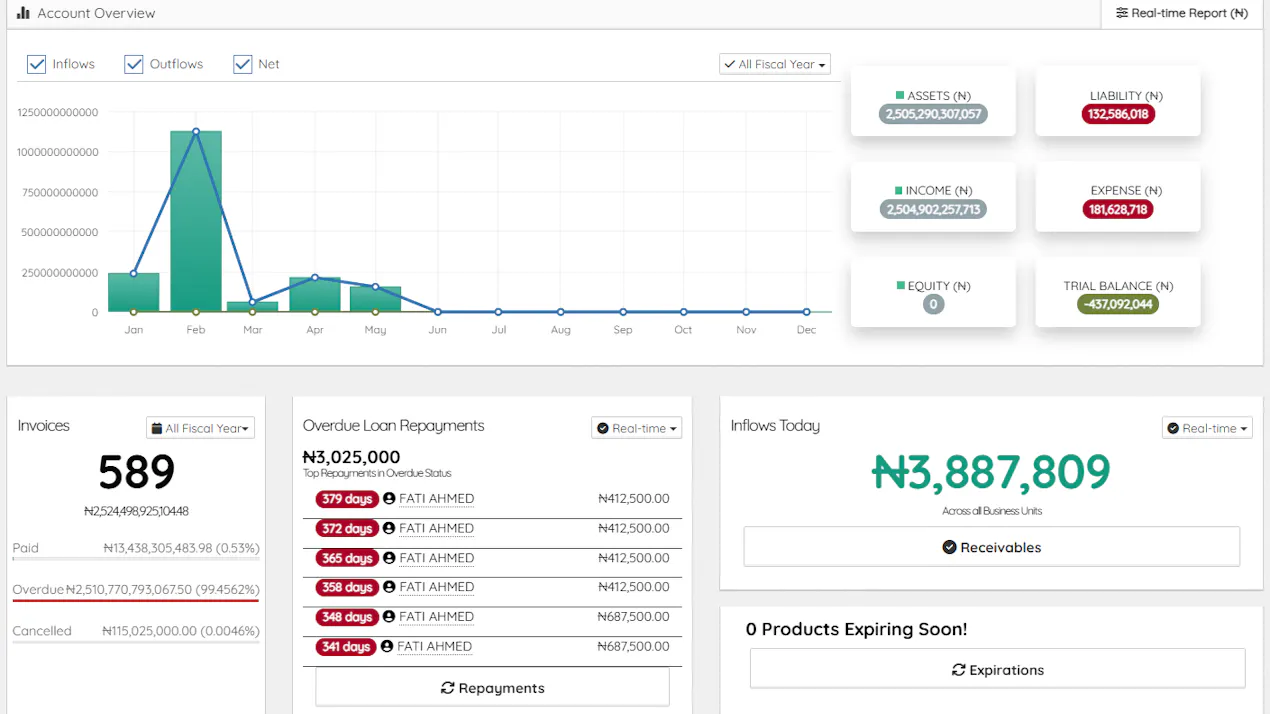
Task: Open Inflows Today Real-time dropdown
Action: click(1207, 428)
